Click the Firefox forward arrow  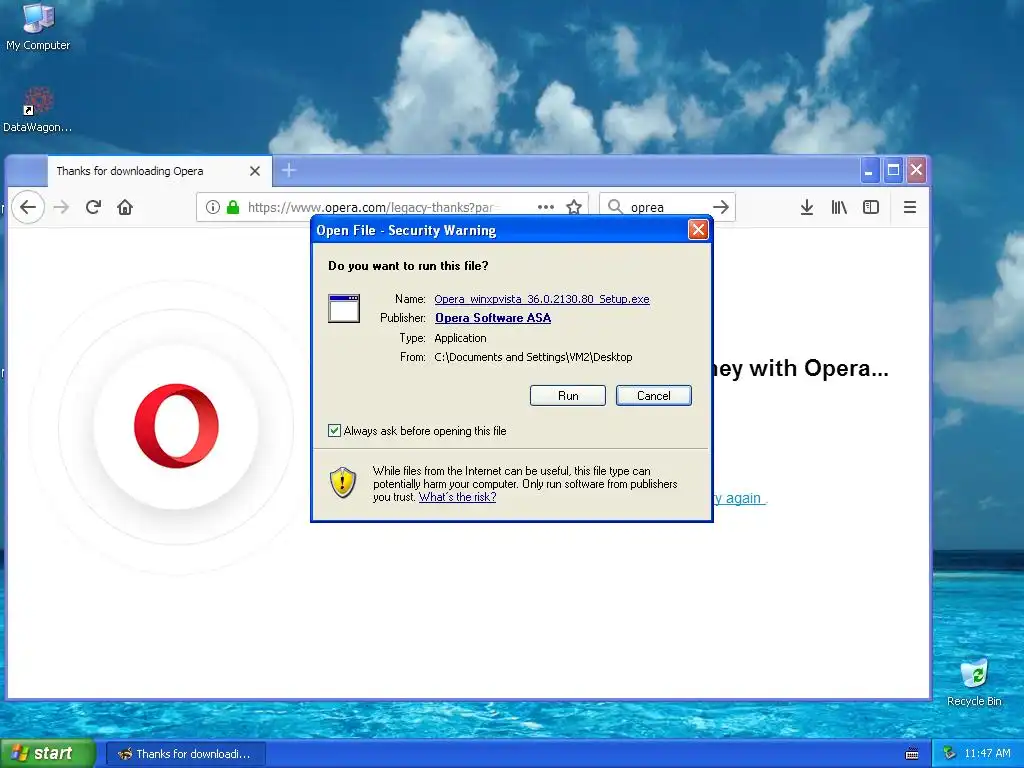[x=61, y=207]
